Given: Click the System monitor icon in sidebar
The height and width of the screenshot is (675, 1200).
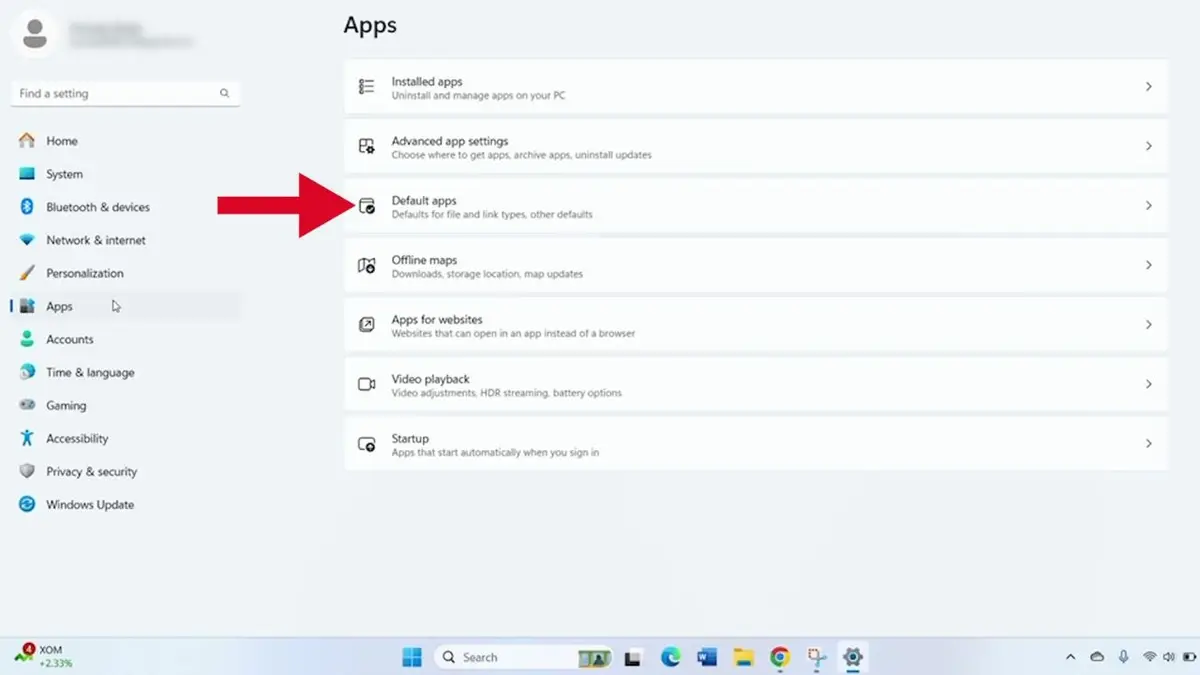Looking at the screenshot, I should coord(27,174).
